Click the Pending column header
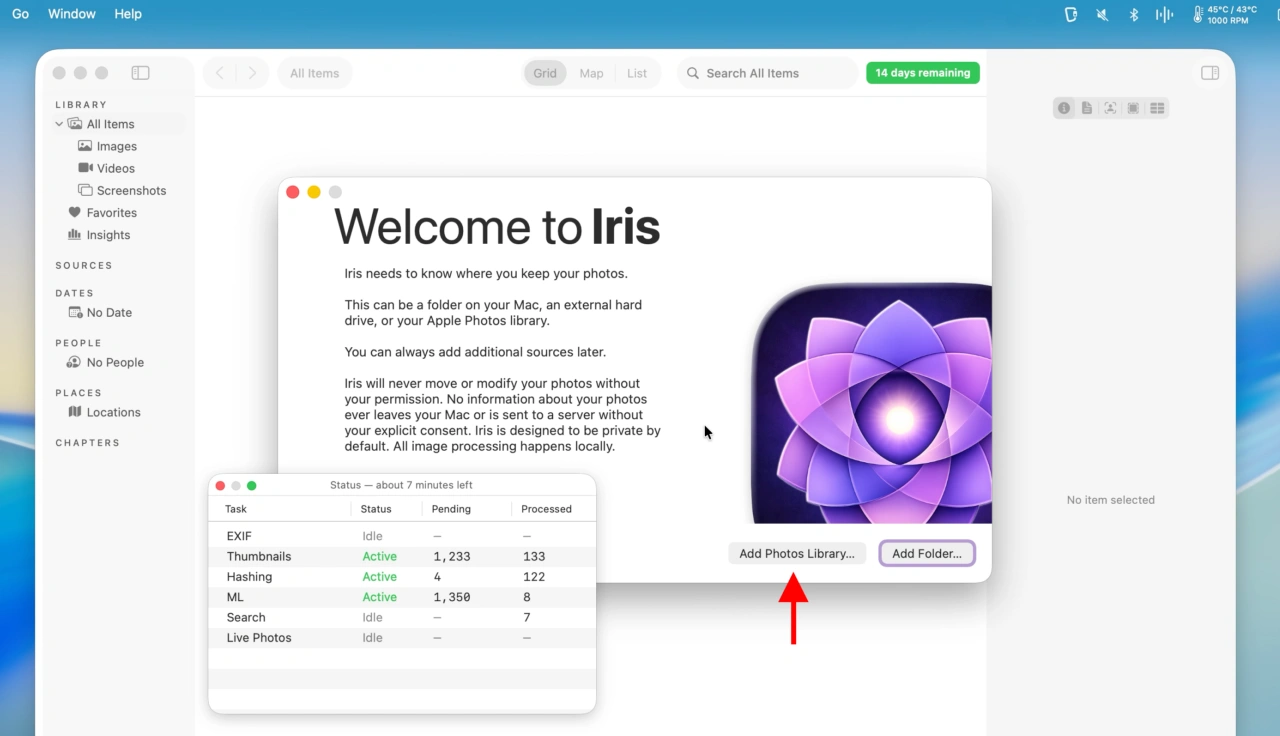Screen dimensions: 1280x736 [x=451, y=509]
